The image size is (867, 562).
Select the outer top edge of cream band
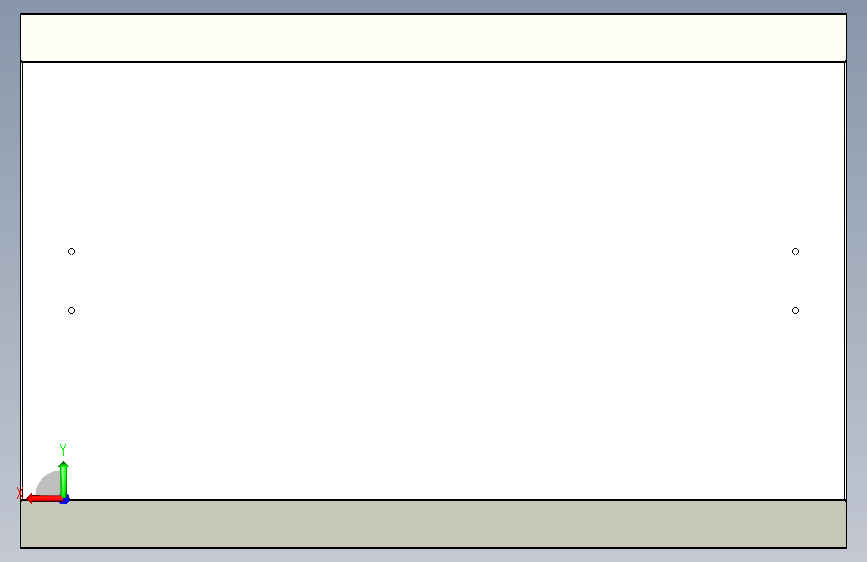[434, 14]
